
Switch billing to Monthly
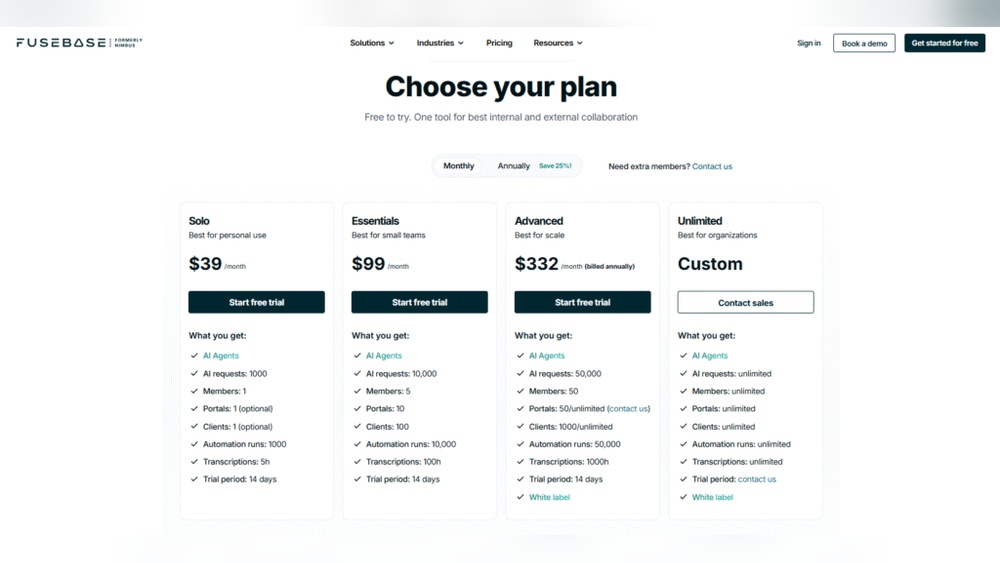click(x=459, y=166)
